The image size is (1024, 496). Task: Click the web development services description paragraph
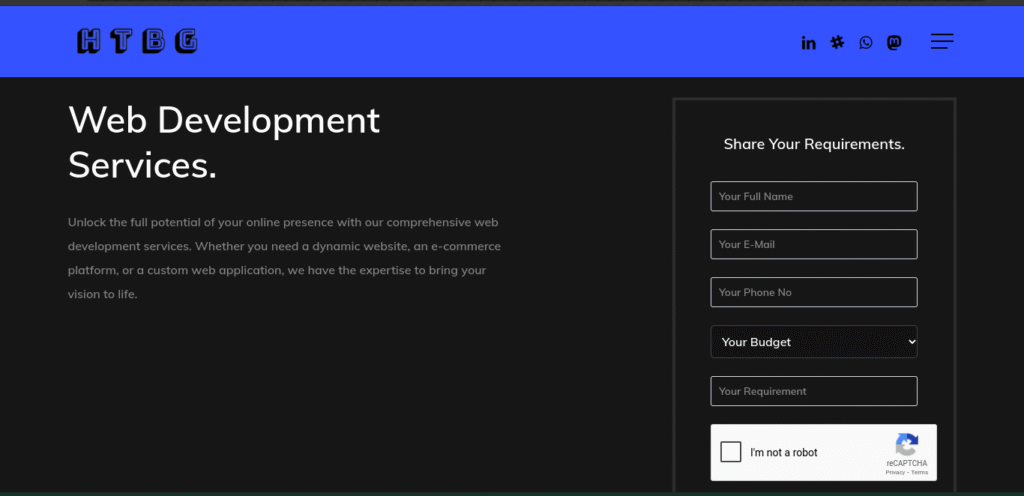point(284,258)
